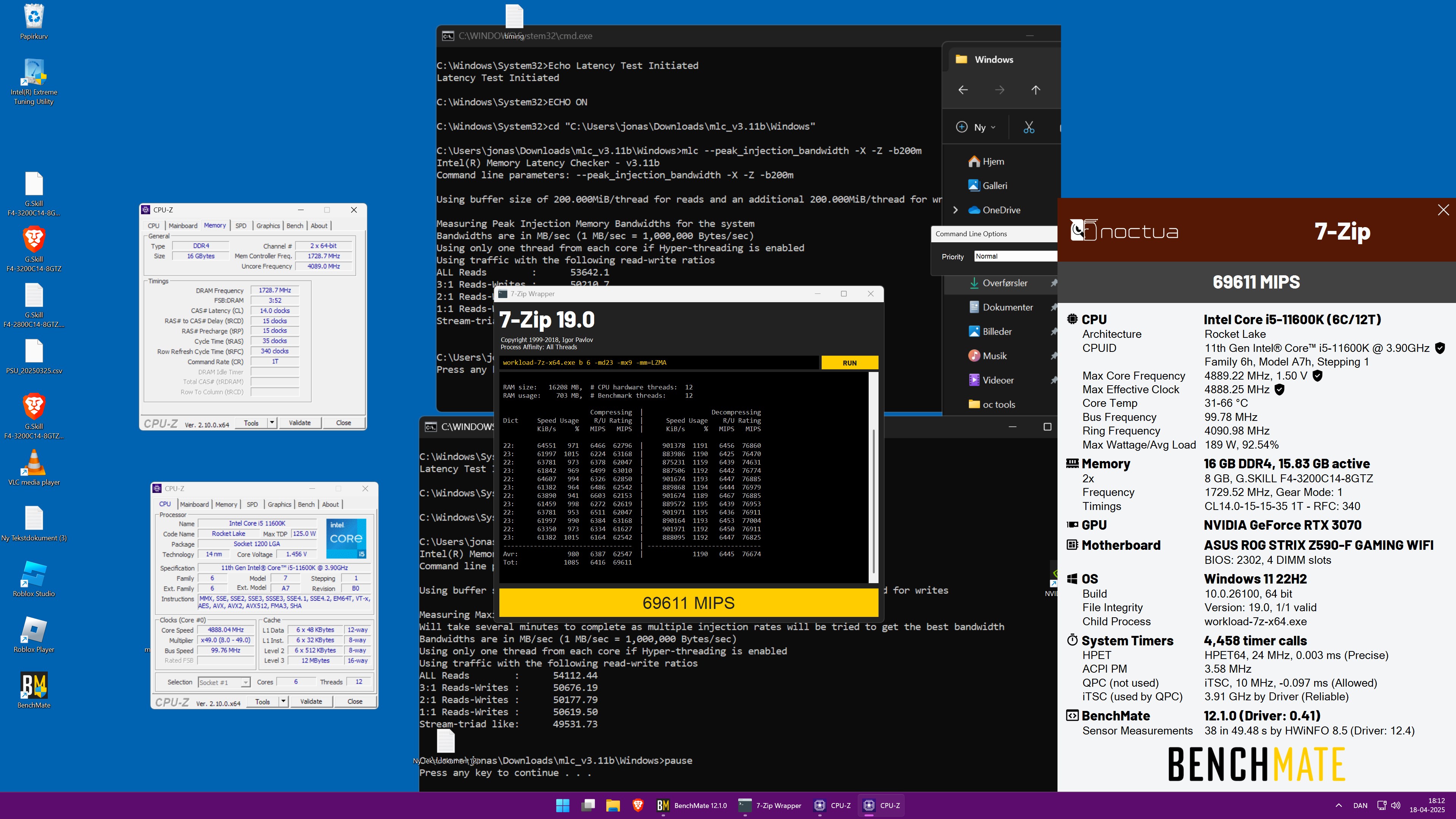This screenshot has width=1456, height=819.
Task: Select Mainboard tab in upper CPU-Z window
Action: pyautogui.click(x=183, y=226)
